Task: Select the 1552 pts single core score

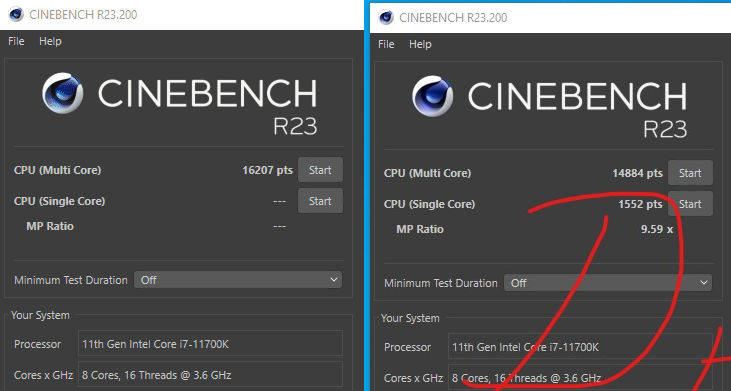Action: click(640, 204)
